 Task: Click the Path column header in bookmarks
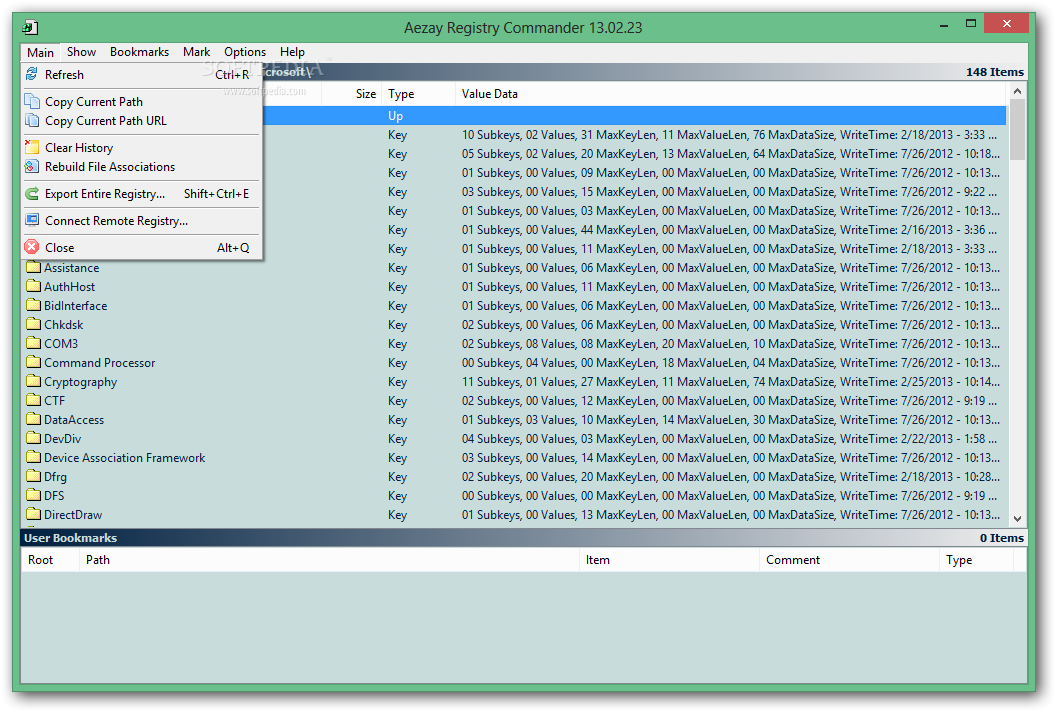click(x=329, y=560)
